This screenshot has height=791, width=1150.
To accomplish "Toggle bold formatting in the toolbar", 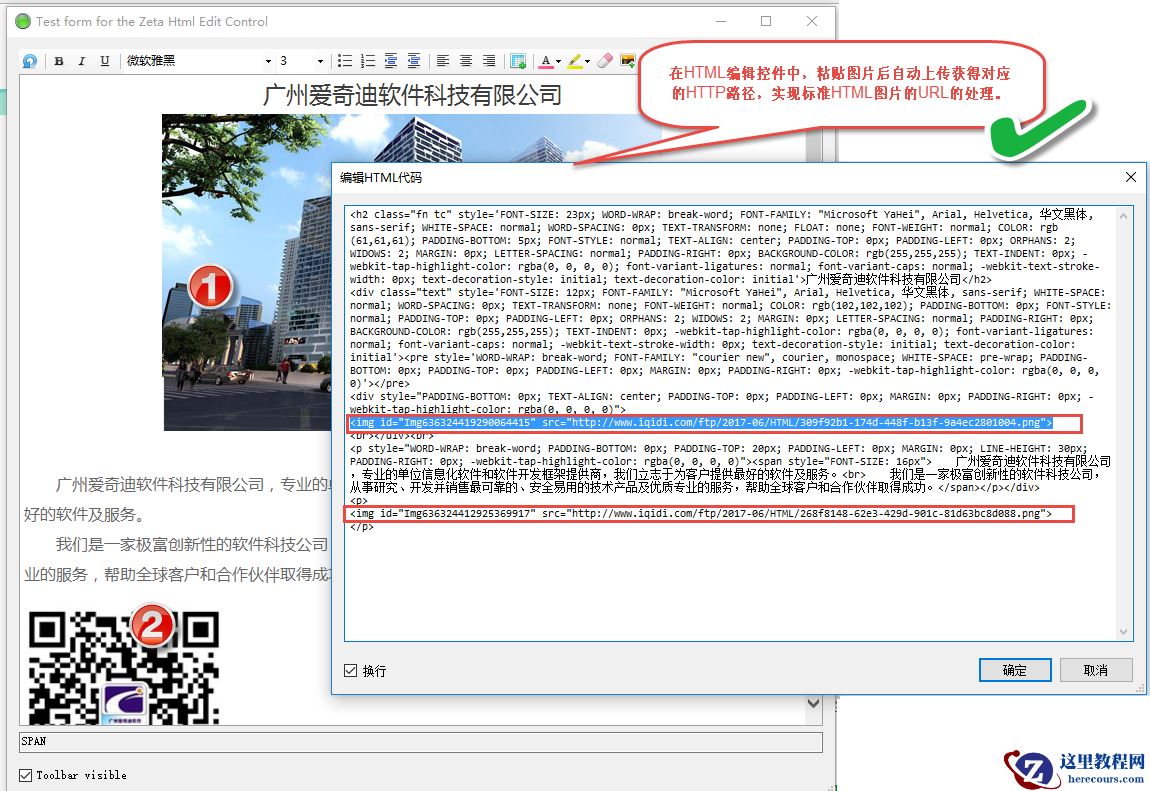I will [x=59, y=61].
